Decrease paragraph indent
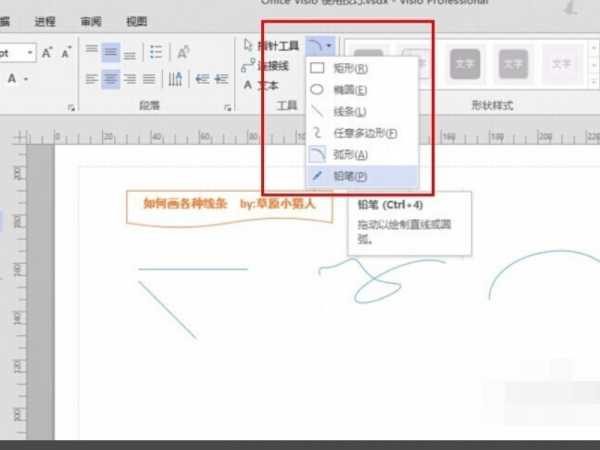The width and height of the screenshot is (600, 450). click(202, 79)
